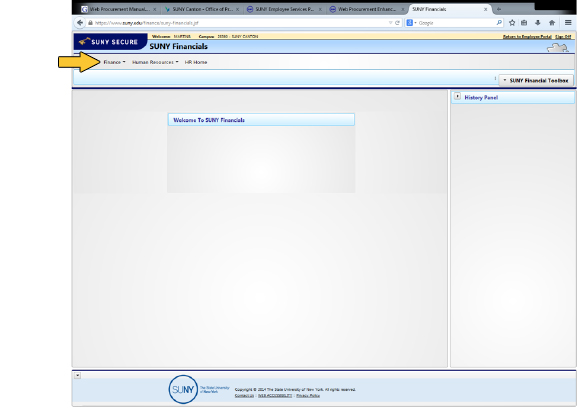The image size is (580, 410).
Task: Collapse the History Panel with its arrow
Action: pyautogui.click(x=457, y=96)
